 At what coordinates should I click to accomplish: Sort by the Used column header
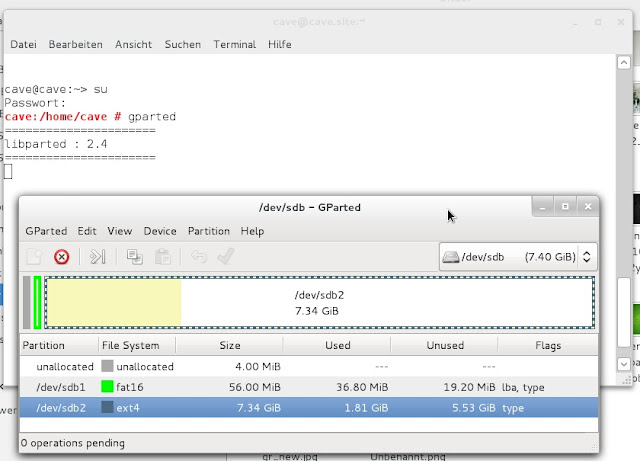click(337, 345)
